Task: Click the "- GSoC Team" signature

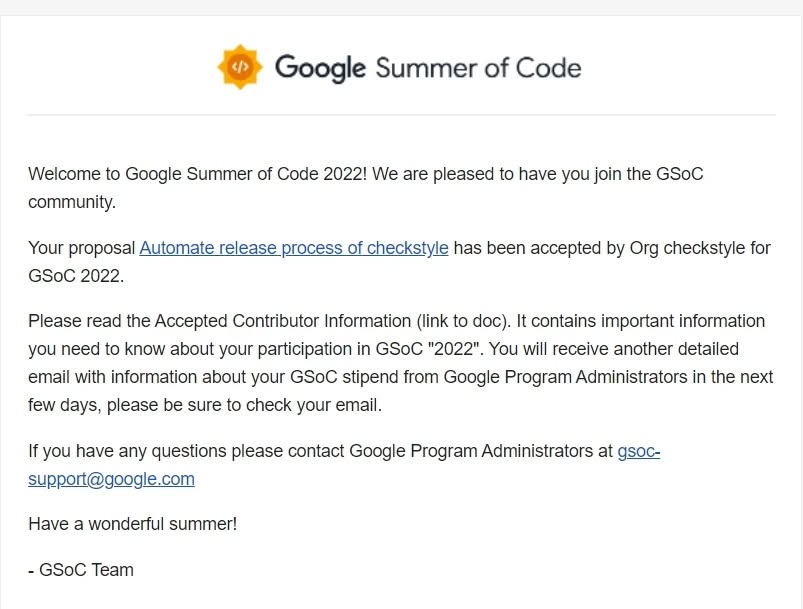Action: [81, 570]
